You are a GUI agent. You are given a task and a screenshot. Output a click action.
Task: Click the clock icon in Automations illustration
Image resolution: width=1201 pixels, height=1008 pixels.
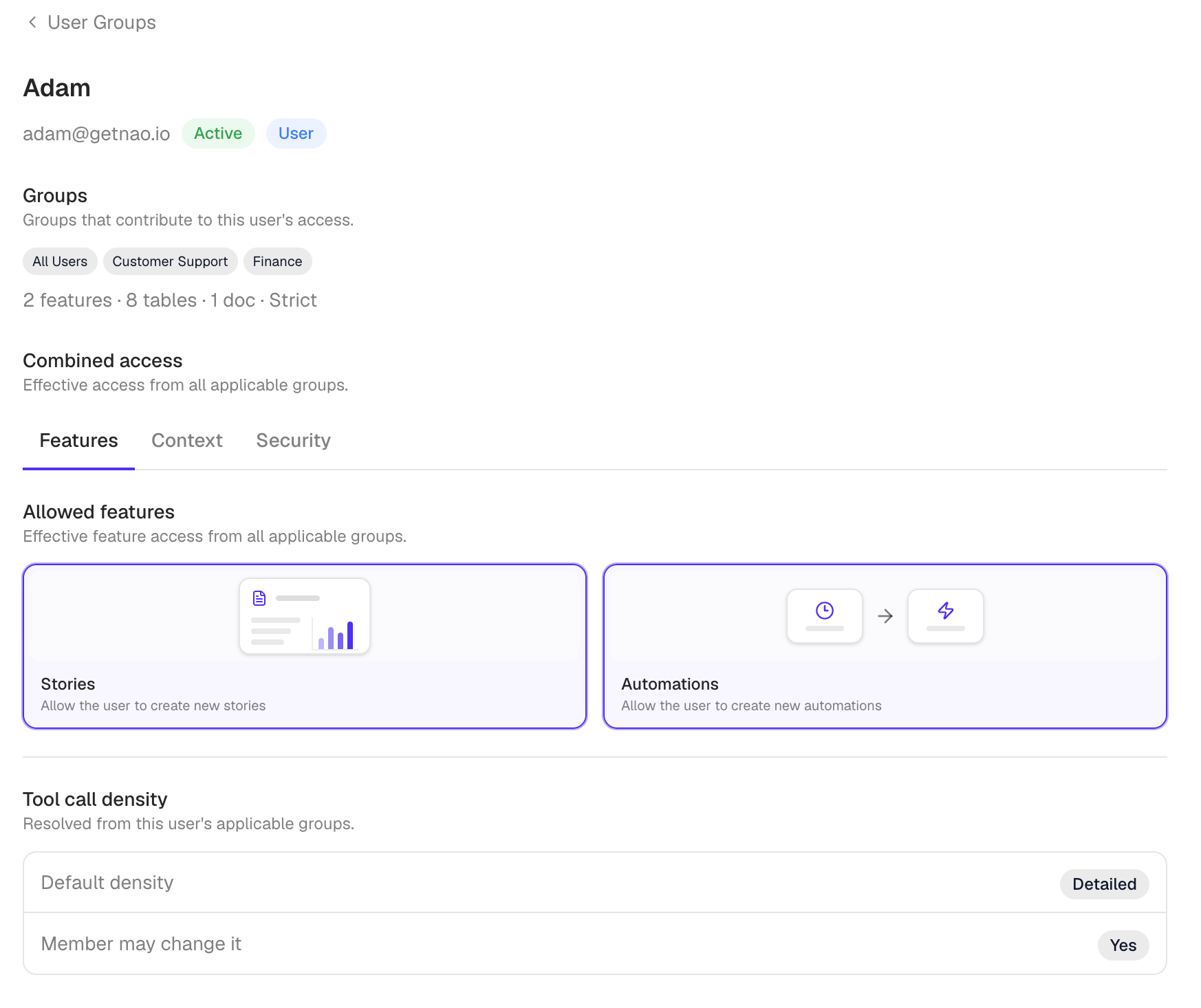pyautogui.click(x=825, y=611)
